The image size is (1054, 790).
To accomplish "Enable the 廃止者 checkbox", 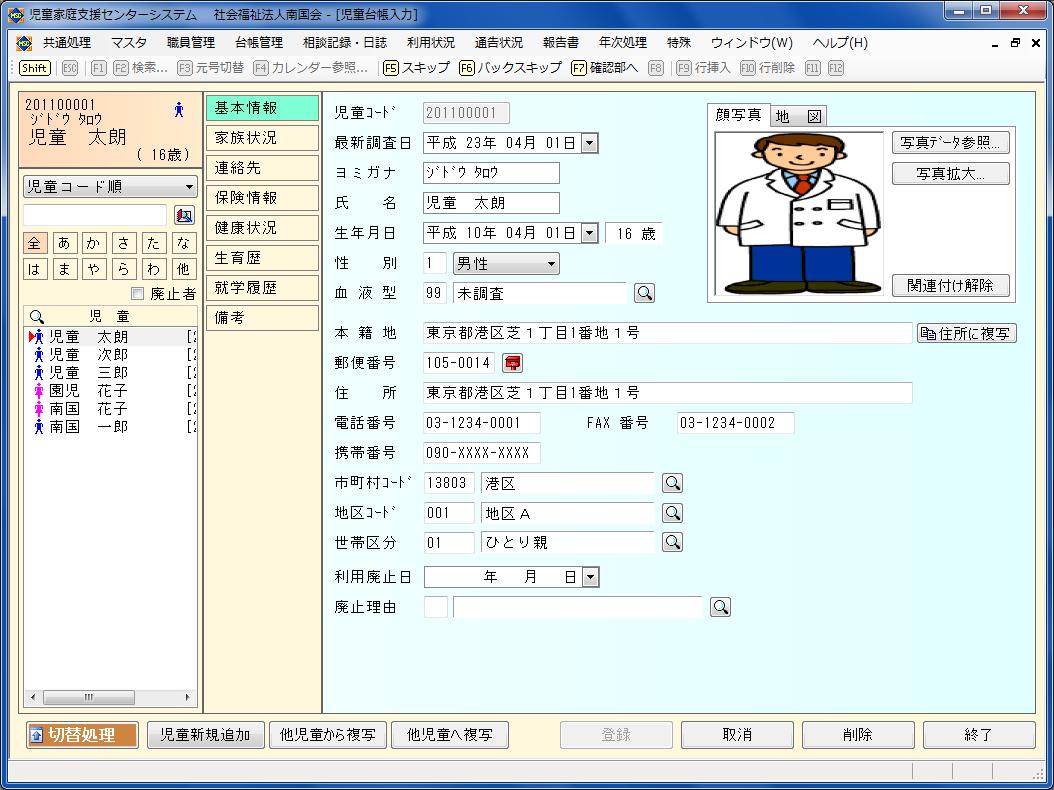I will tap(138, 294).
